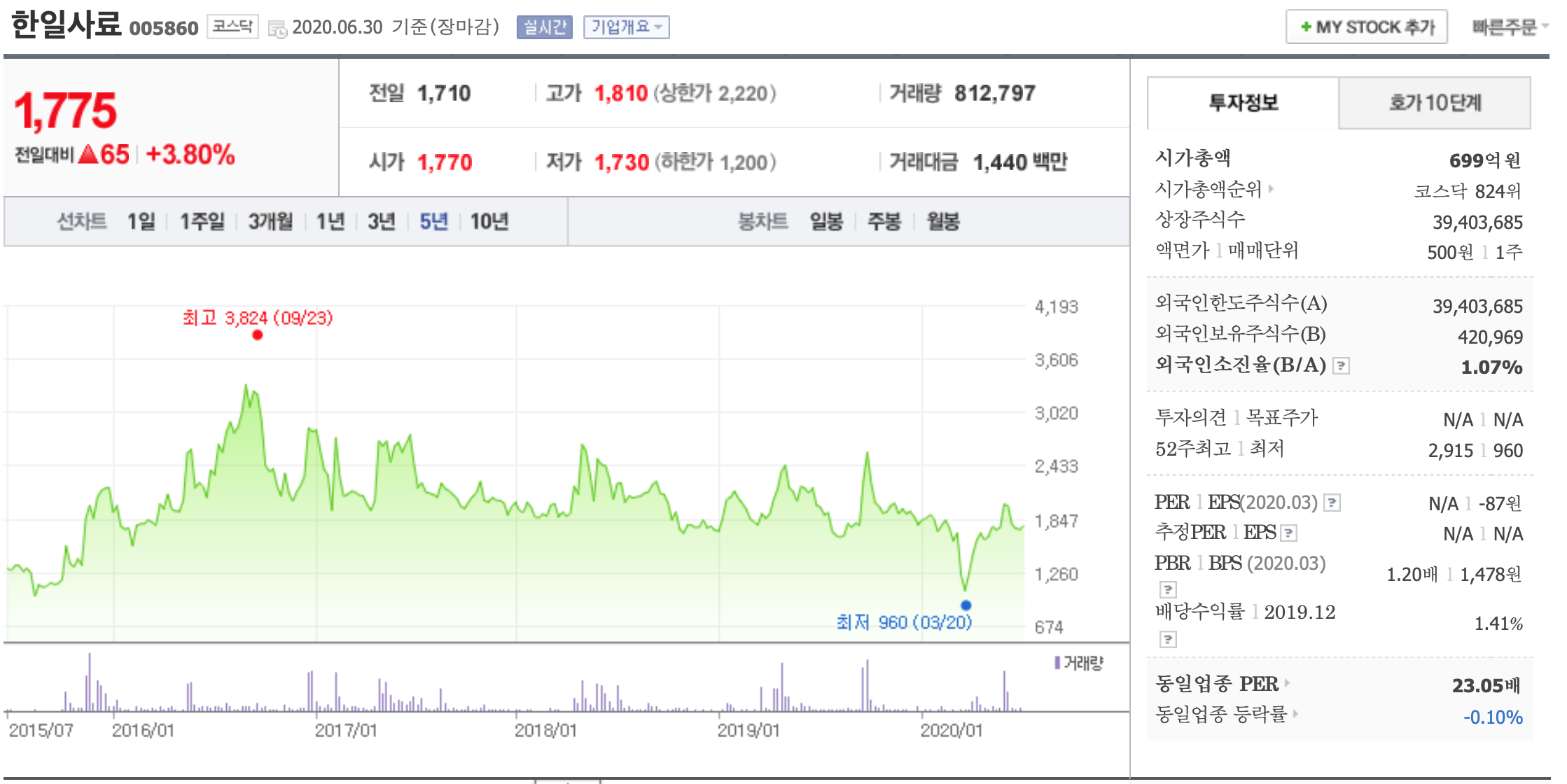The width and height of the screenshot is (1567, 784).
Task: Click the stock code 005860
Action: (x=164, y=28)
